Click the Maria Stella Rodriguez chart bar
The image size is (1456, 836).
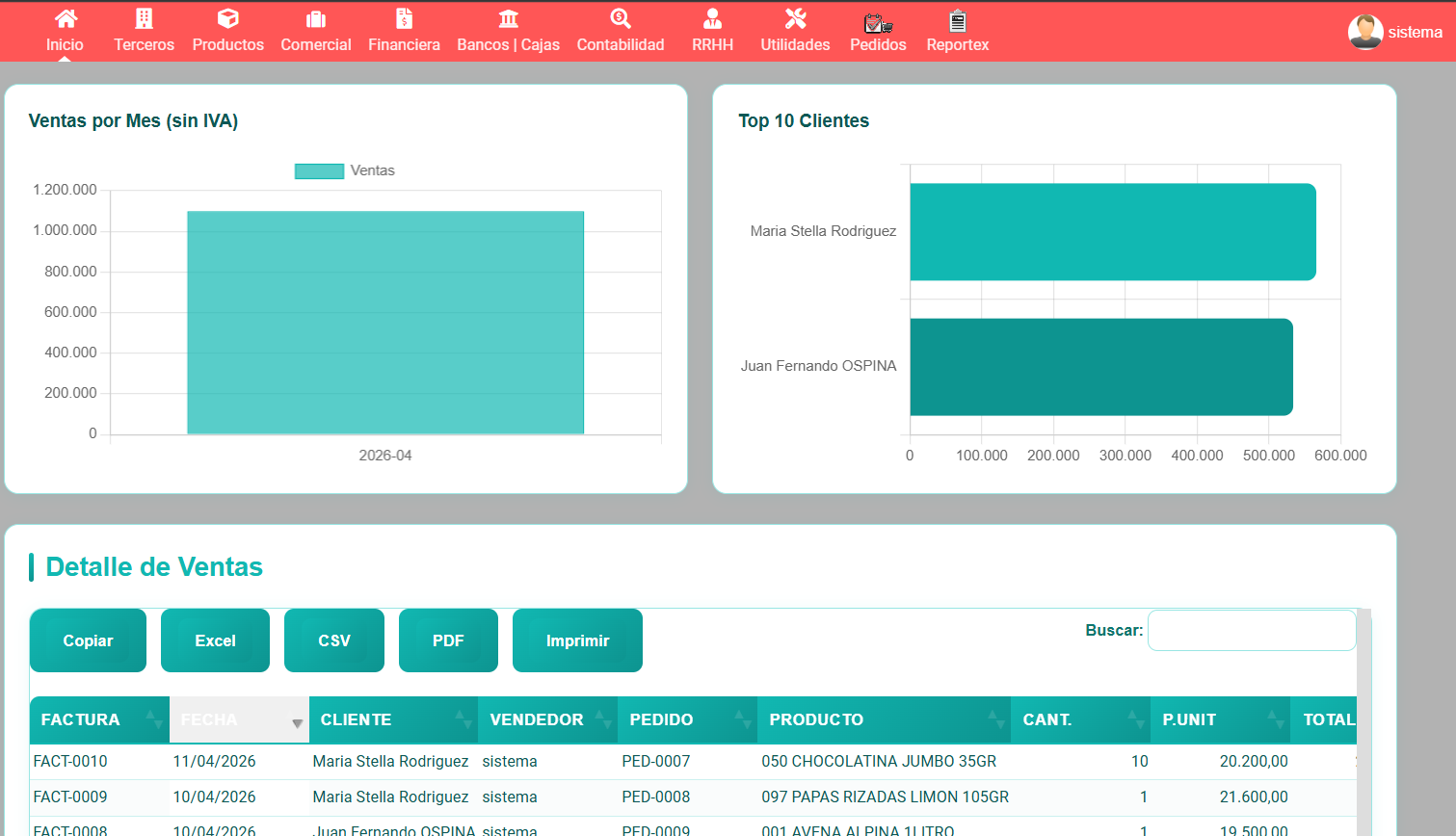click(1112, 232)
